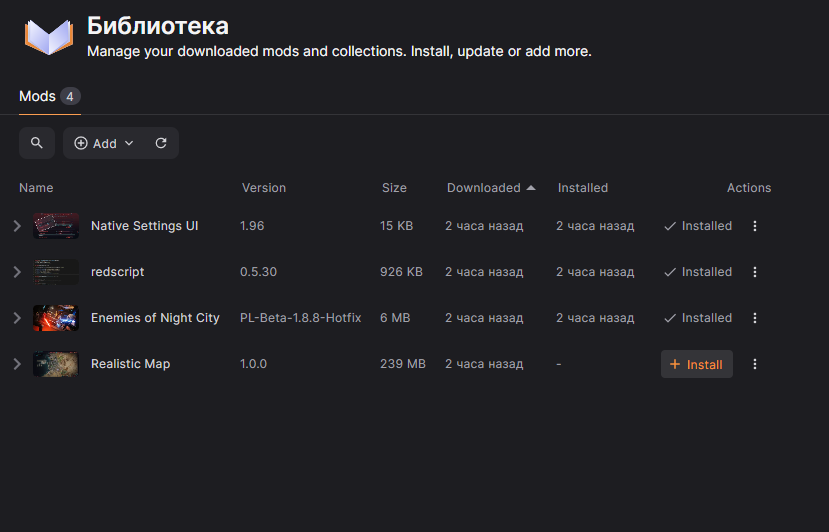The height and width of the screenshot is (532, 829).
Task: Switch to the Mods tab
Action: [37, 96]
